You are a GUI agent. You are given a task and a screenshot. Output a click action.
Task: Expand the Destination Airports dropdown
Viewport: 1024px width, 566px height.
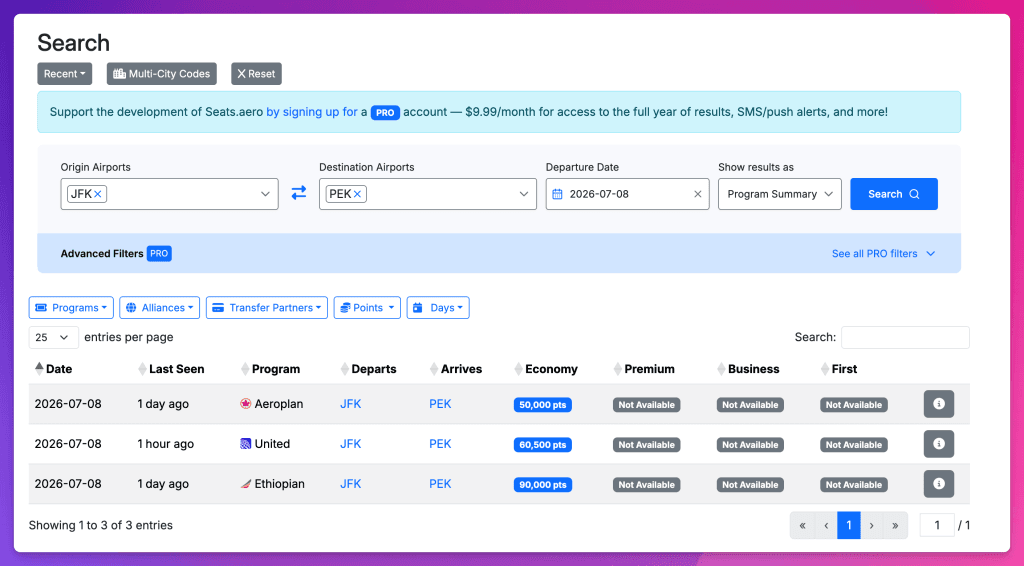pyautogui.click(x=524, y=194)
